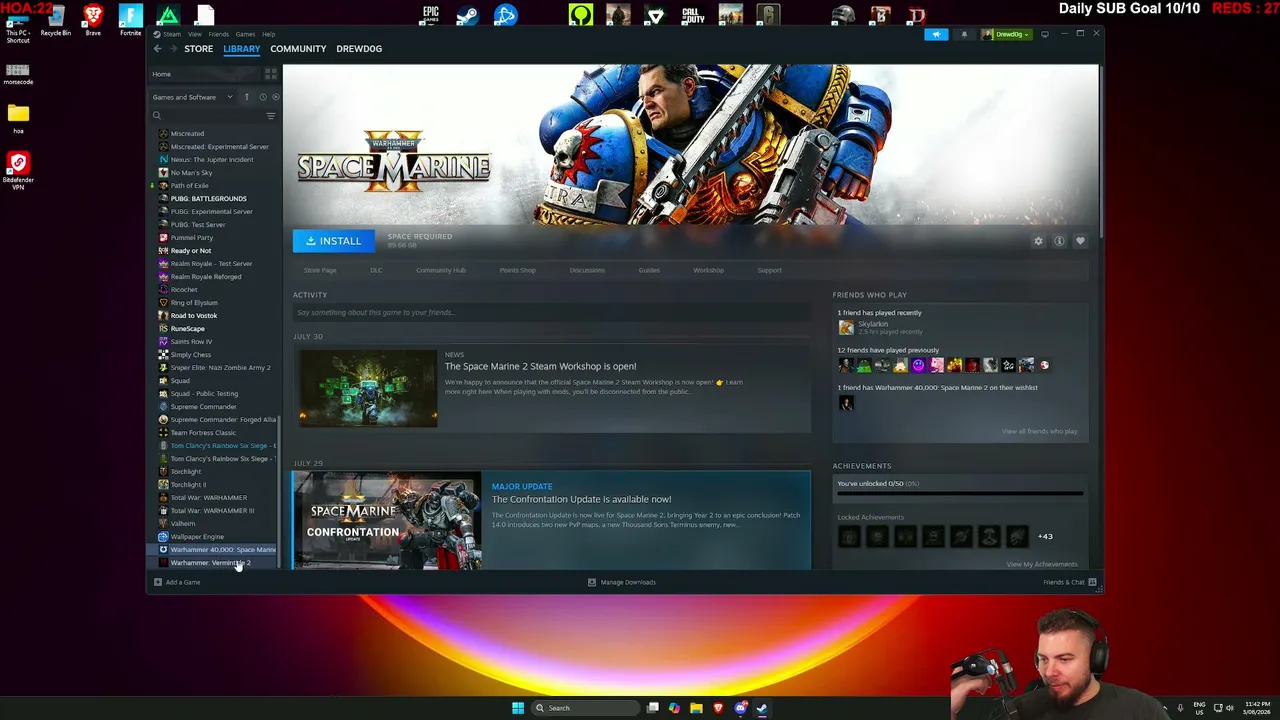Filter by ready to play icon

click(275, 97)
